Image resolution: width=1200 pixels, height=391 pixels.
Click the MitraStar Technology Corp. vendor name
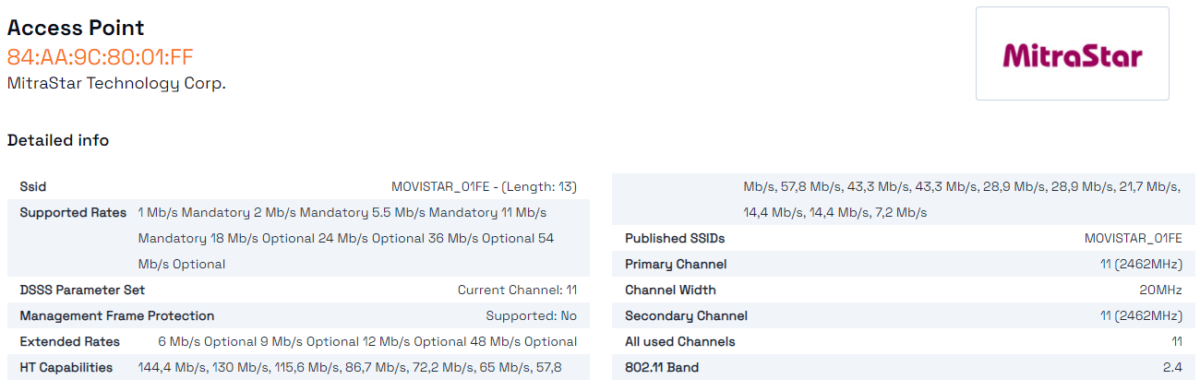[x=116, y=83]
